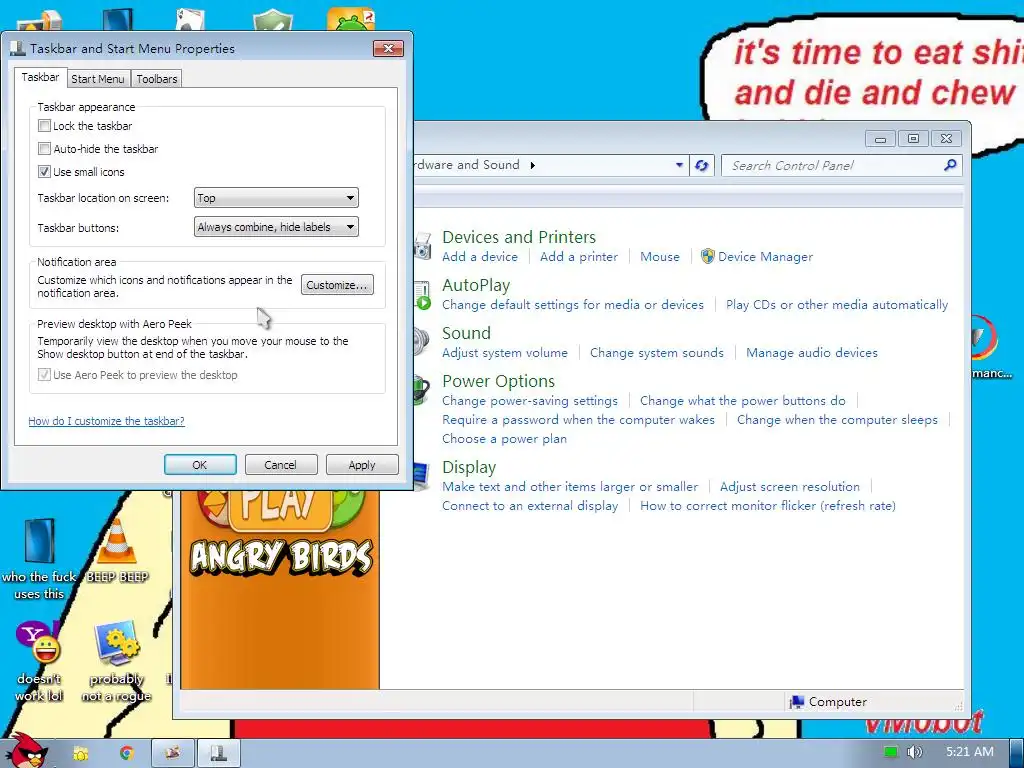Click the Computer icon in the status bar
Screen dimensions: 1024x768
797,701
